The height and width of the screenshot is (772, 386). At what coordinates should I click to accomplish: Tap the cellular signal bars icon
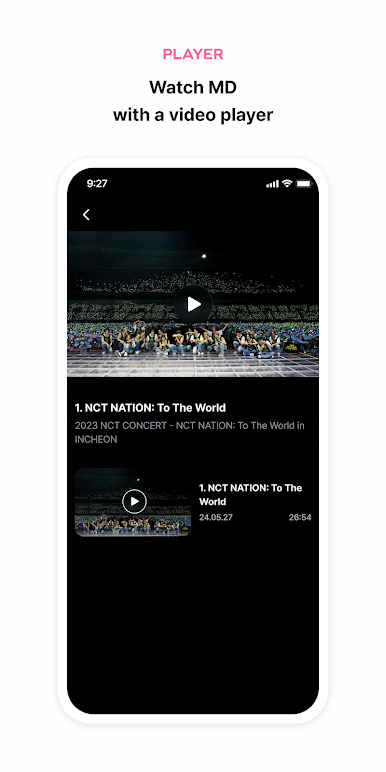point(272,184)
